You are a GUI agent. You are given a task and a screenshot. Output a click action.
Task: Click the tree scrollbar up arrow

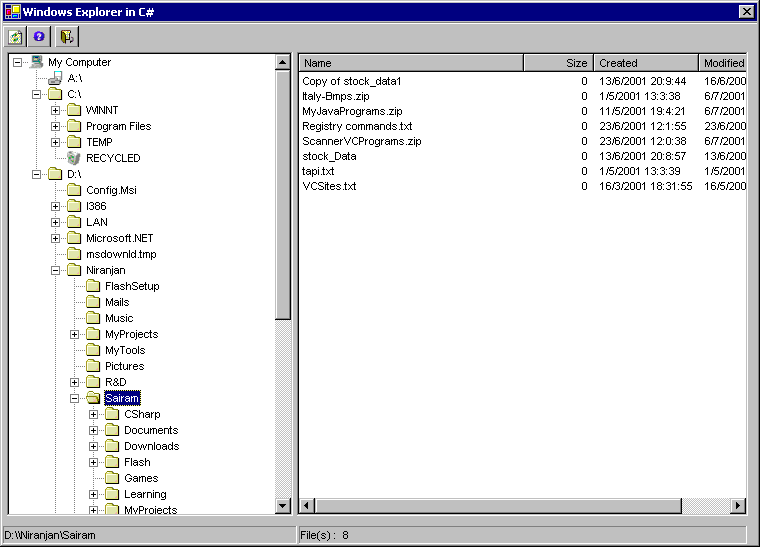pos(283,62)
